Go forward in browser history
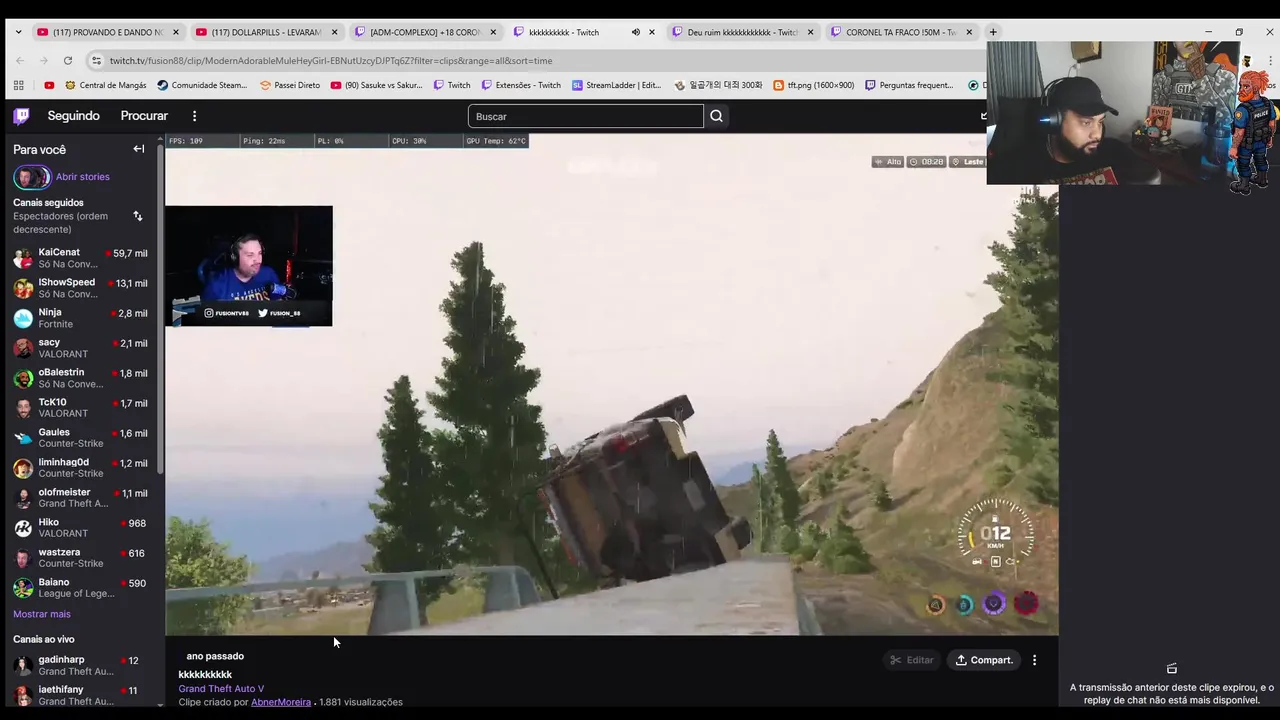 [x=44, y=60]
